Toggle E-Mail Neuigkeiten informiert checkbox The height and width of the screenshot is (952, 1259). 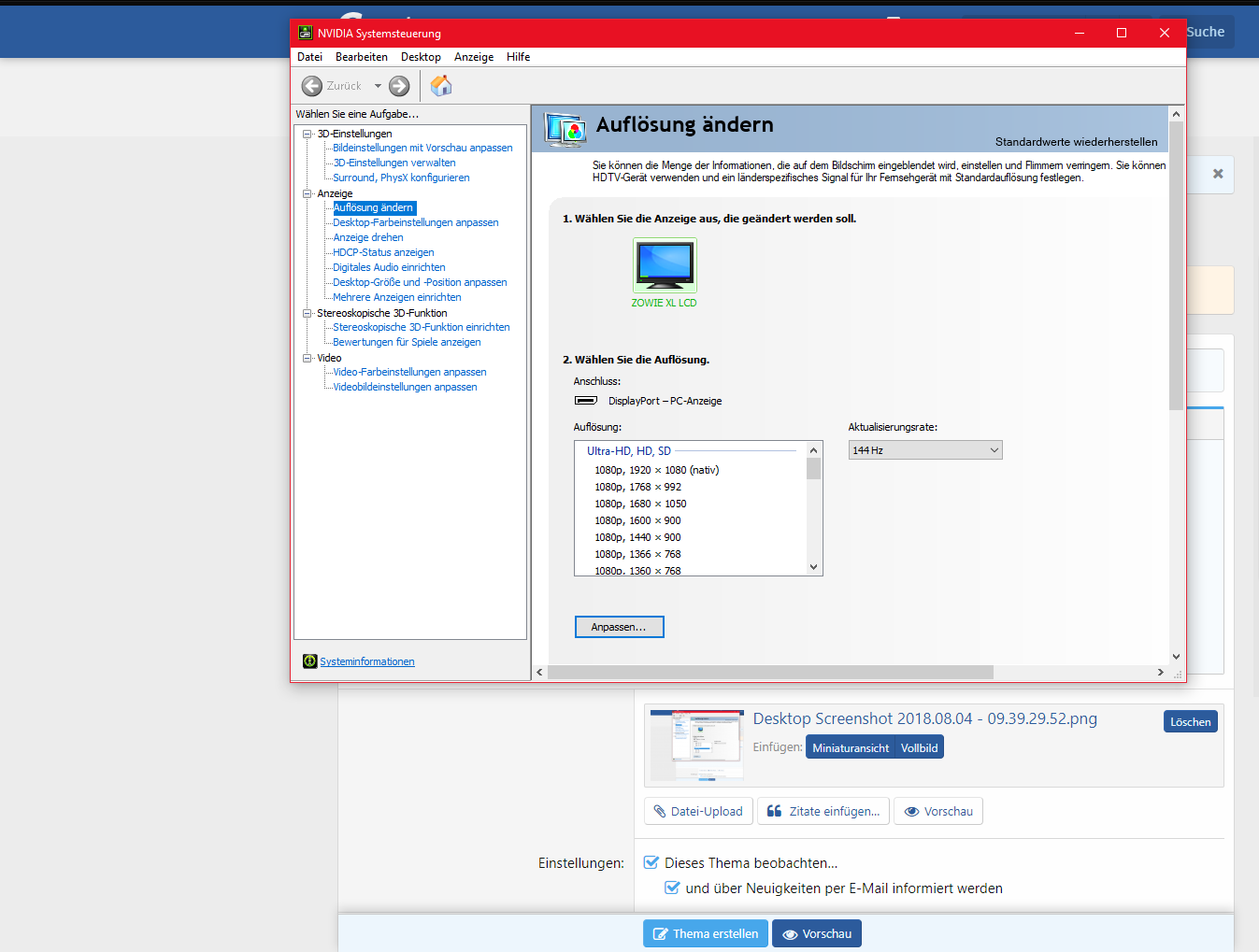(672, 888)
